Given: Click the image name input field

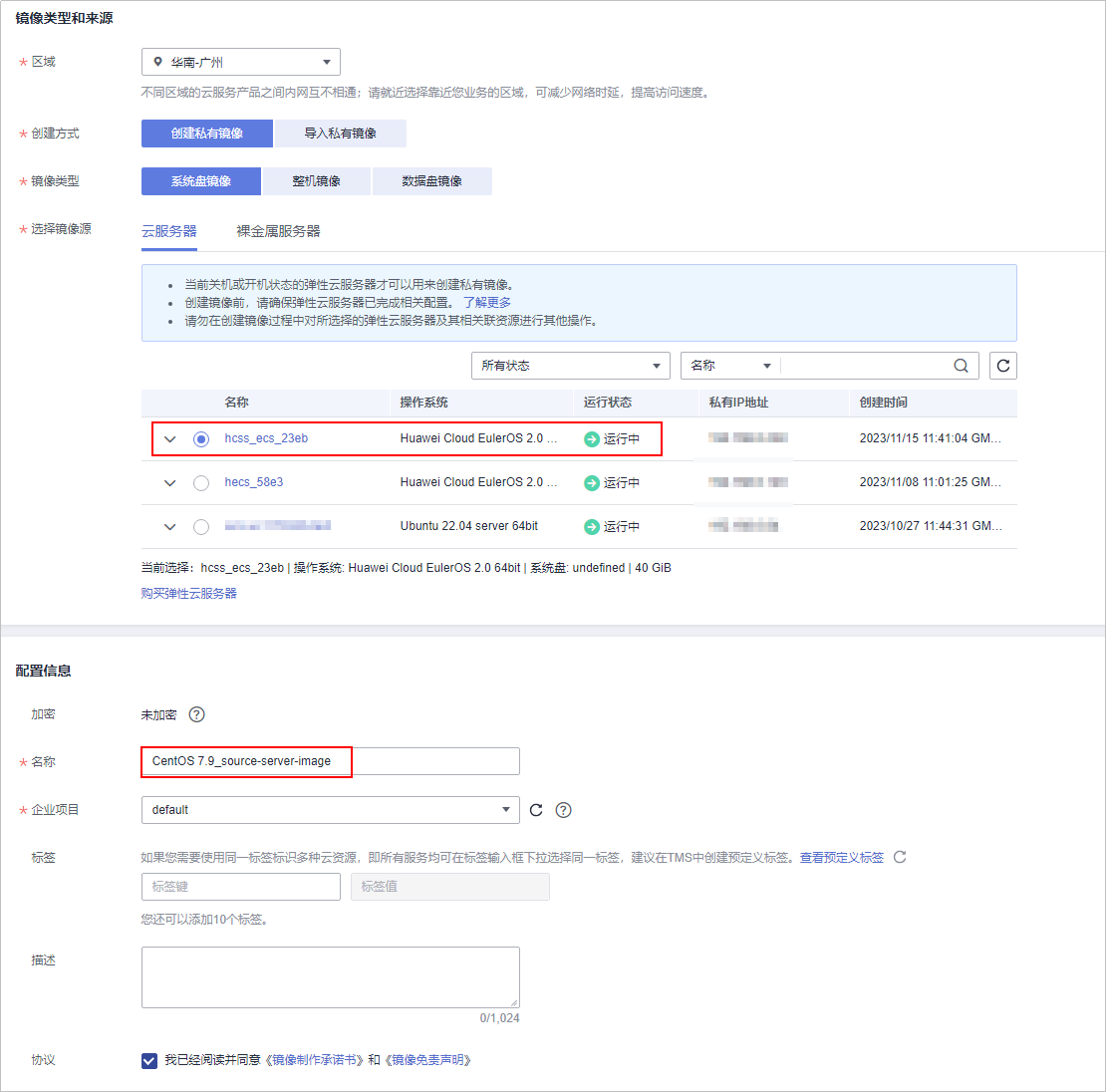Looking at the screenshot, I should coord(330,761).
